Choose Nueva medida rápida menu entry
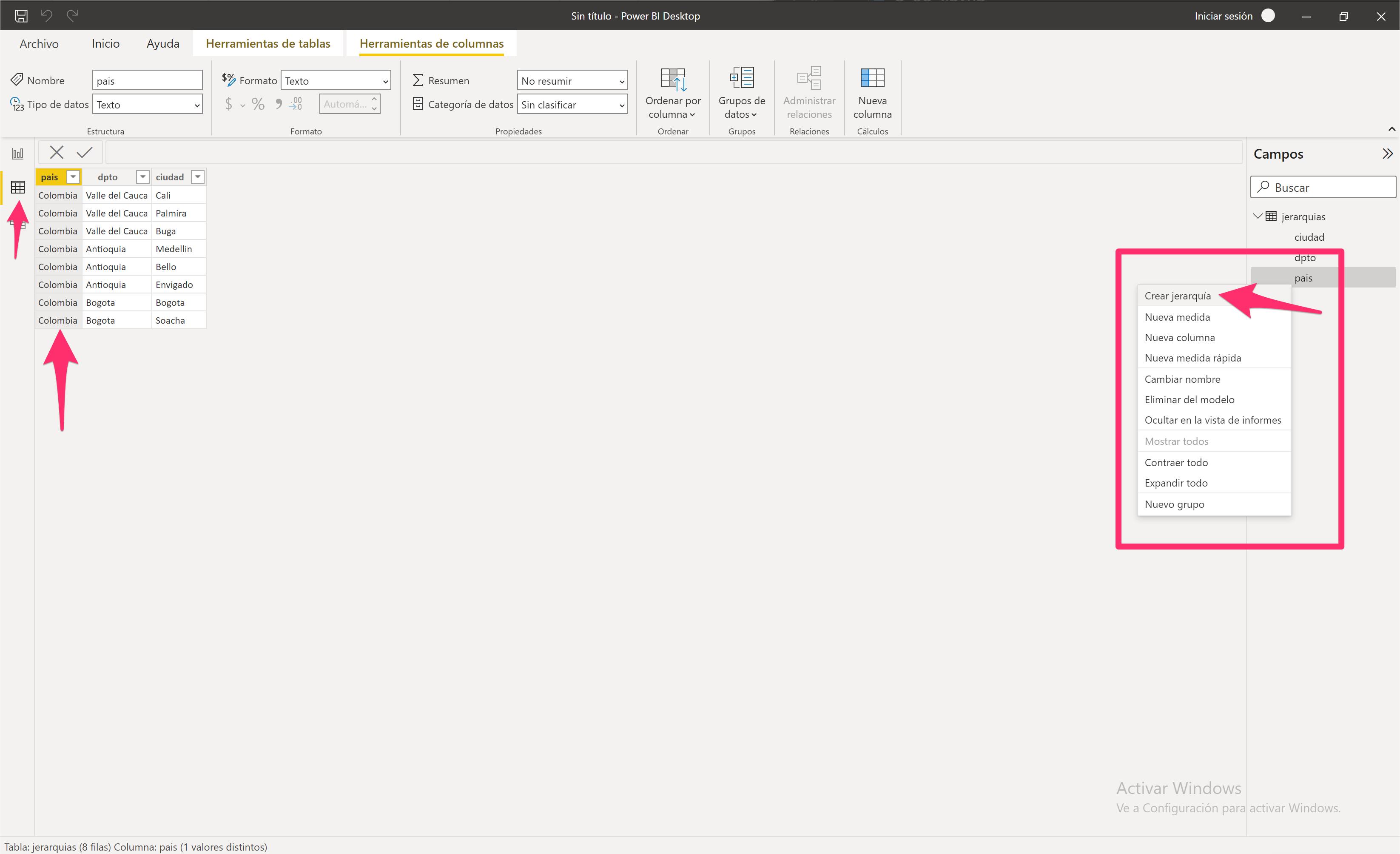This screenshot has width=1400, height=854. point(1214,358)
